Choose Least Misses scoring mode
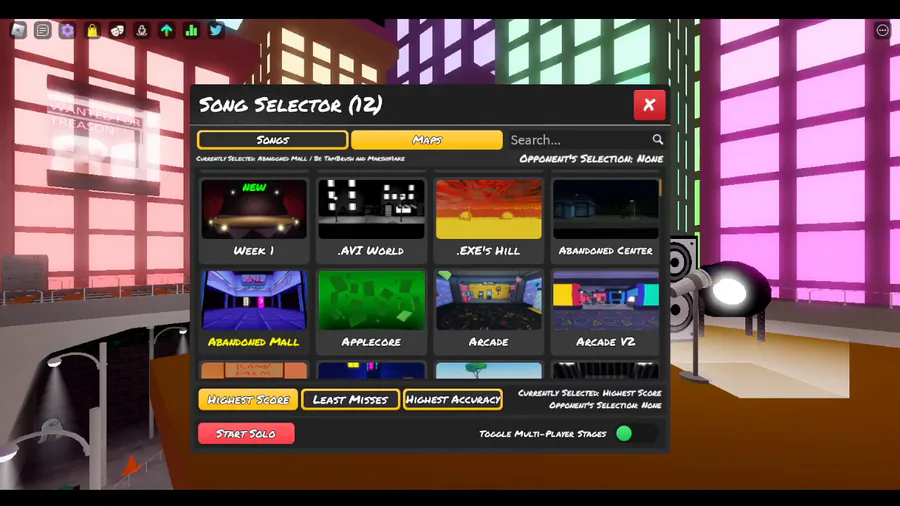 [x=350, y=399]
